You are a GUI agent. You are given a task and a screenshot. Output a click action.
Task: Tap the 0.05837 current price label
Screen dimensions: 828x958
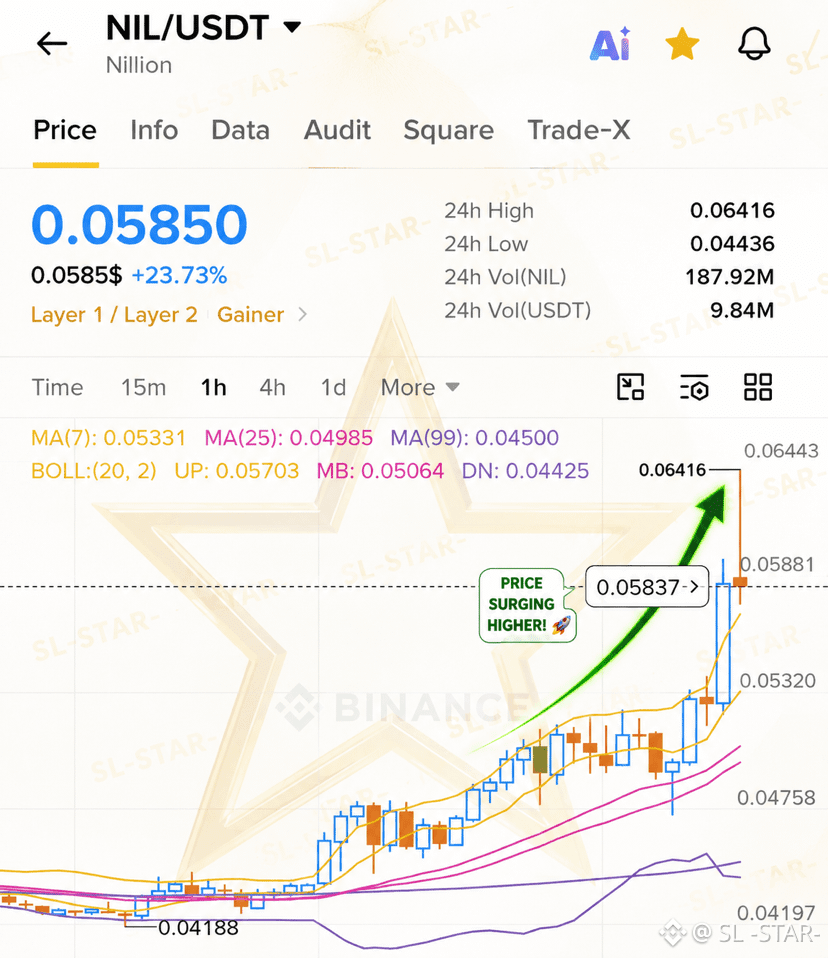(647, 587)
